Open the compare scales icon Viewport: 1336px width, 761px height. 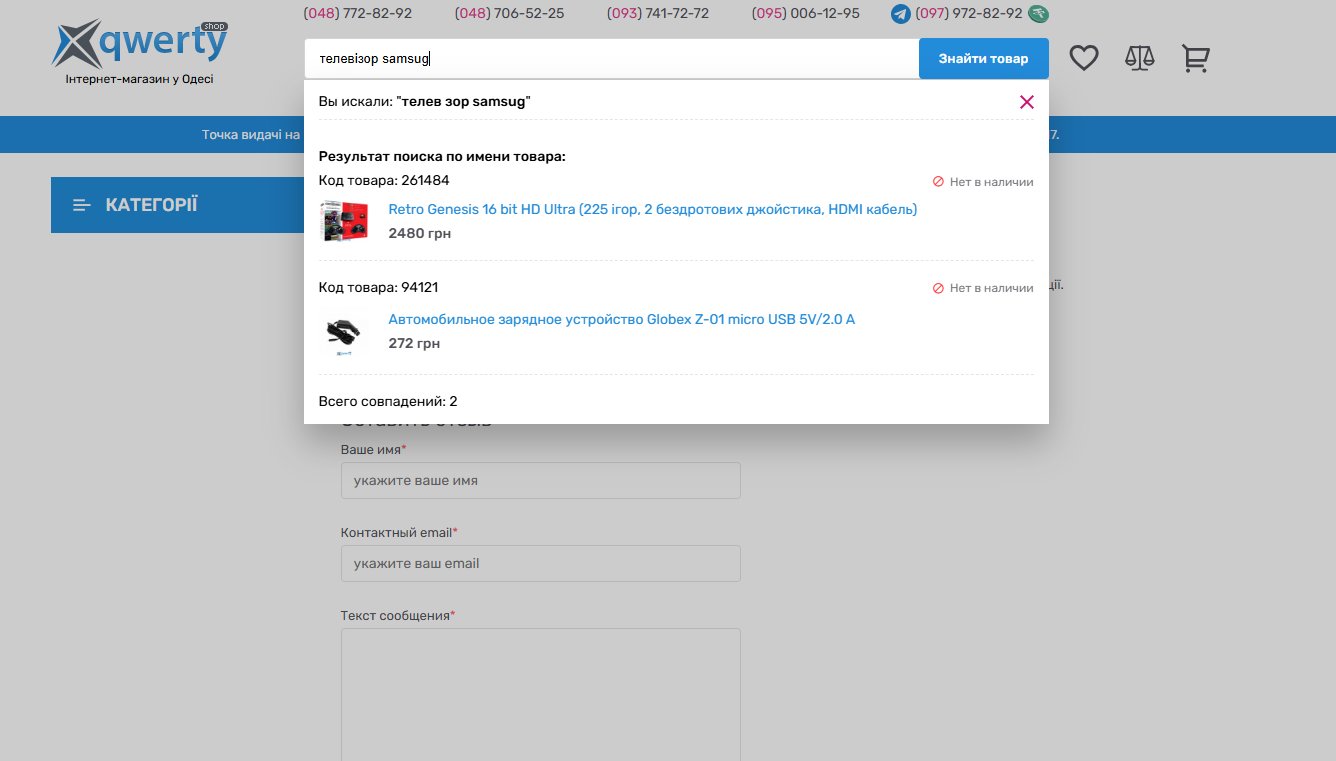click(1139, 58)
